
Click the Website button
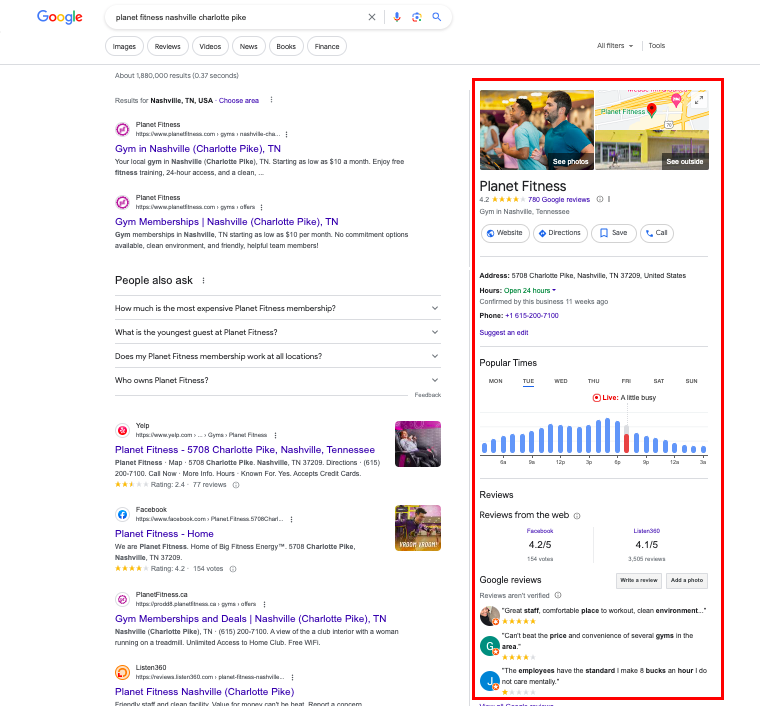click(x=505, y=233)
